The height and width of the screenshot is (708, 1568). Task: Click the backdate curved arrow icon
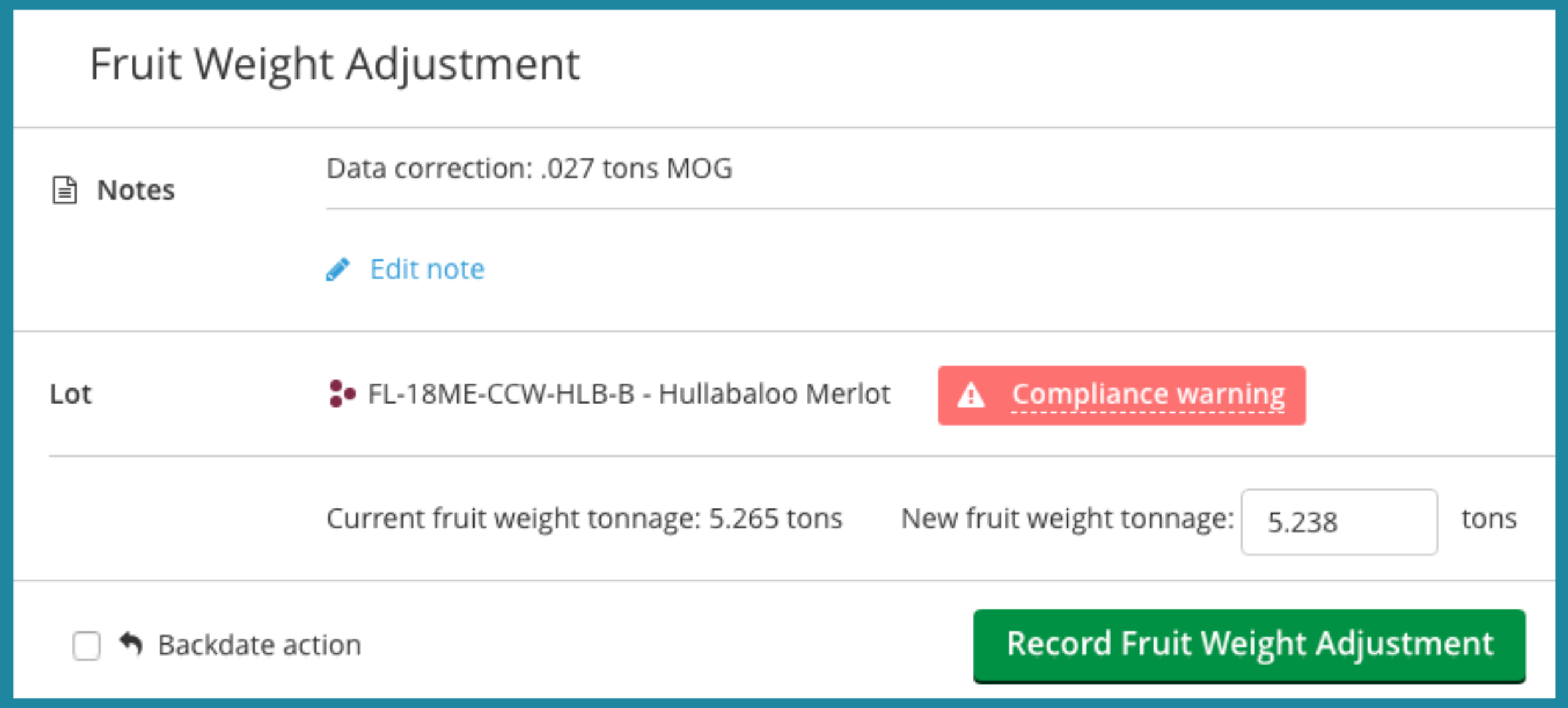click(131, 643)
